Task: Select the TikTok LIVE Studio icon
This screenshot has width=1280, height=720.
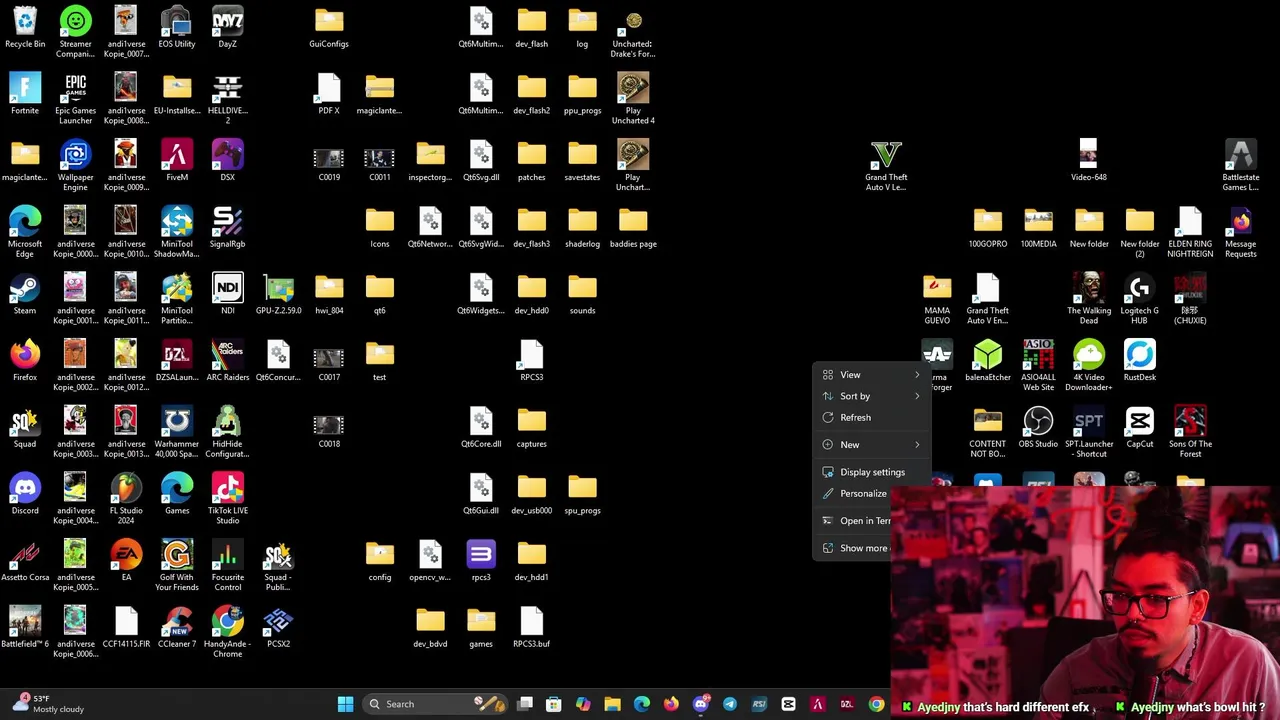Action: [227, 499]
